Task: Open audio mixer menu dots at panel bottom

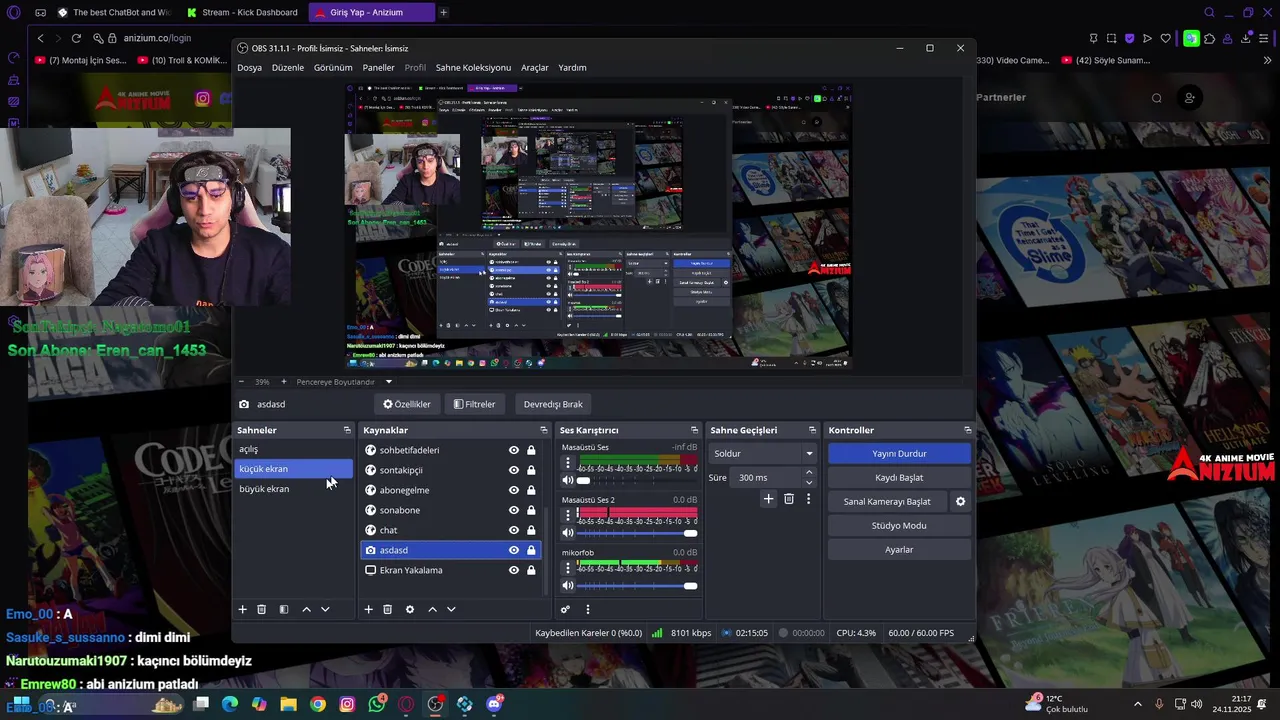Action: [x=588, y=609]
